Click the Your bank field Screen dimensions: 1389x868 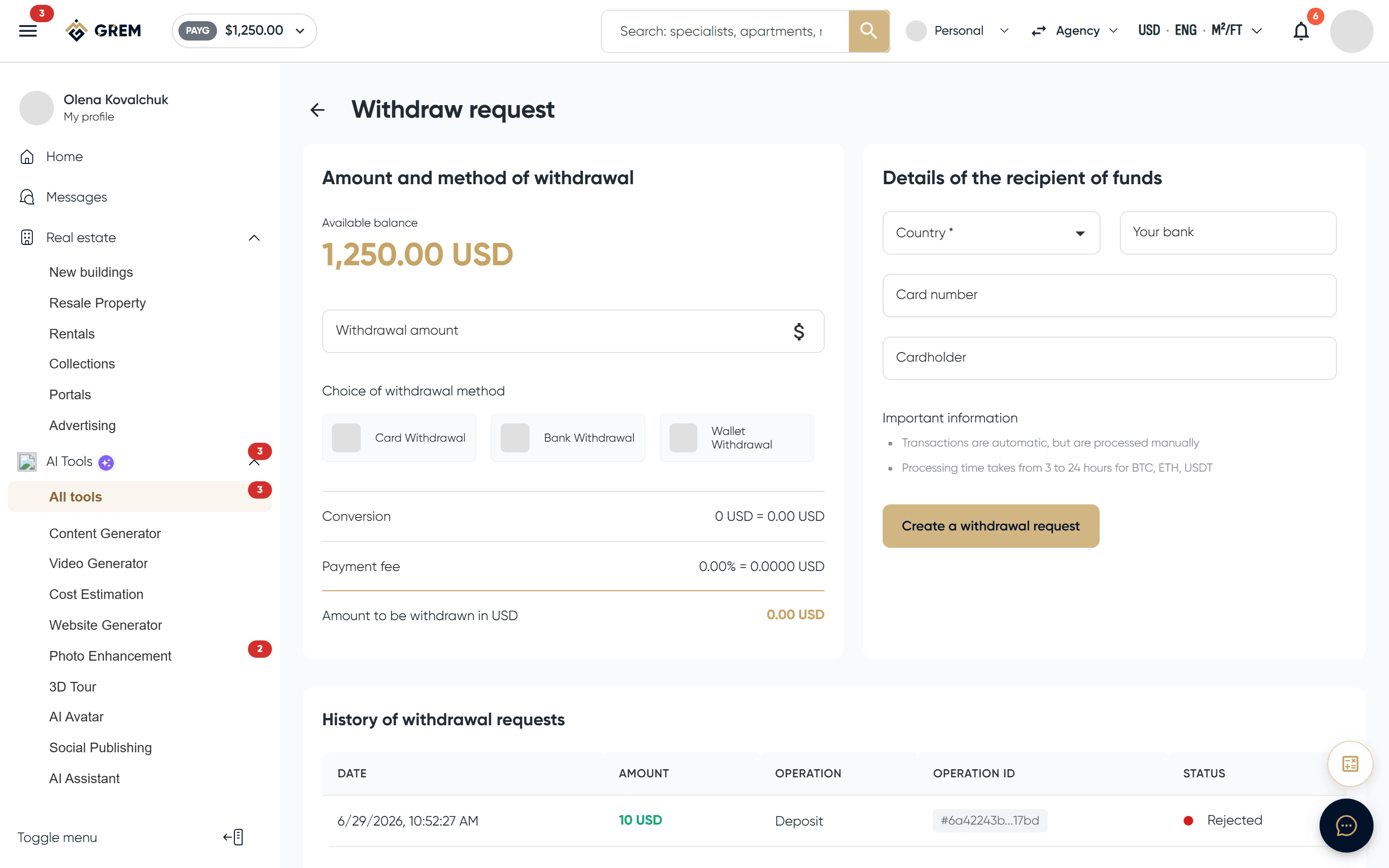point(1228,233)
